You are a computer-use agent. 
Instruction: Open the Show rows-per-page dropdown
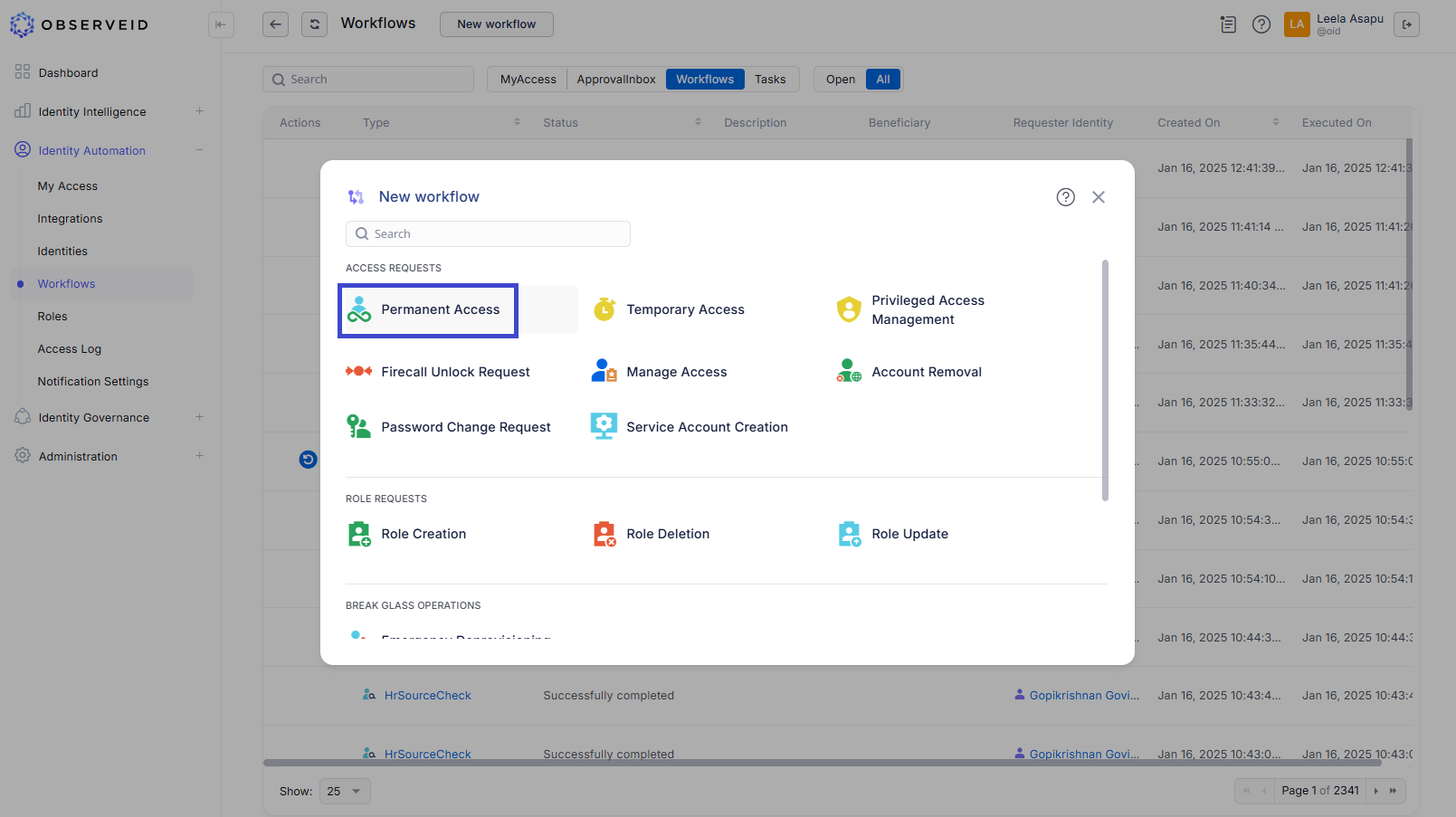(345, 792)
